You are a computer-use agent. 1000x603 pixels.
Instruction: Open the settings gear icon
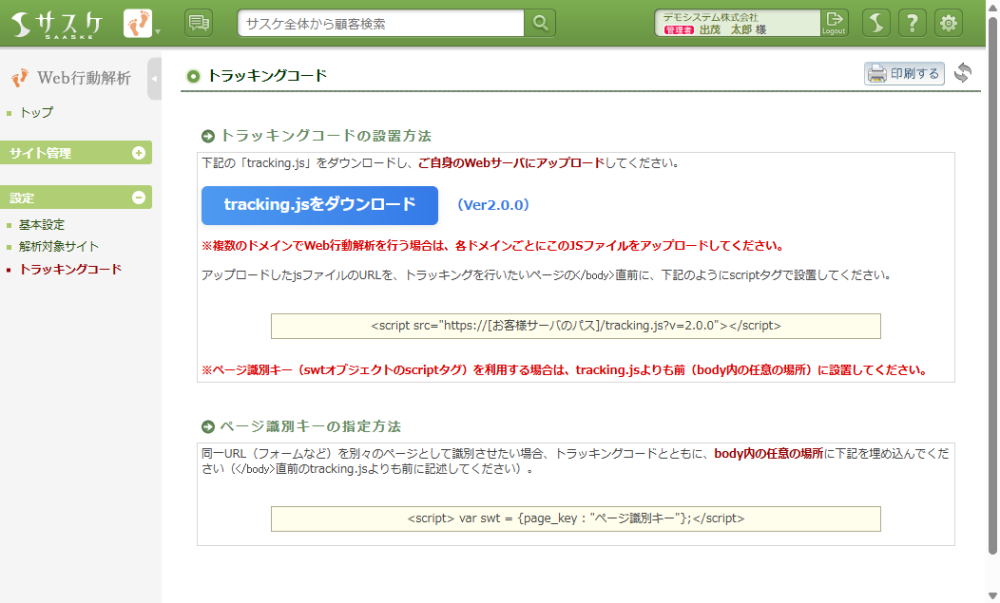pyautogui.click(x=948, y=23)
